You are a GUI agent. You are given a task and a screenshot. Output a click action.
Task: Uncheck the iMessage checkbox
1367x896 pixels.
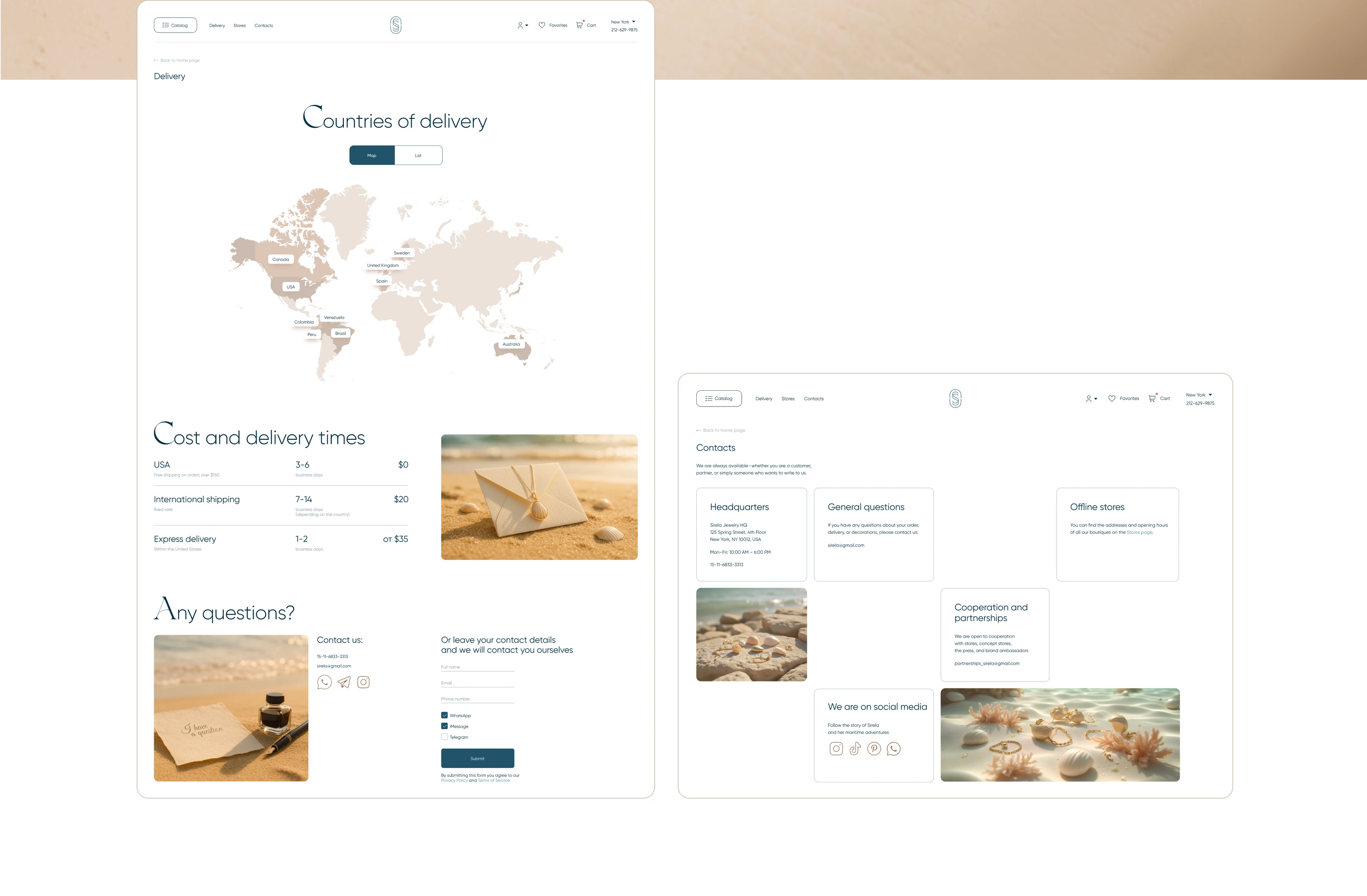click(444, 726)
